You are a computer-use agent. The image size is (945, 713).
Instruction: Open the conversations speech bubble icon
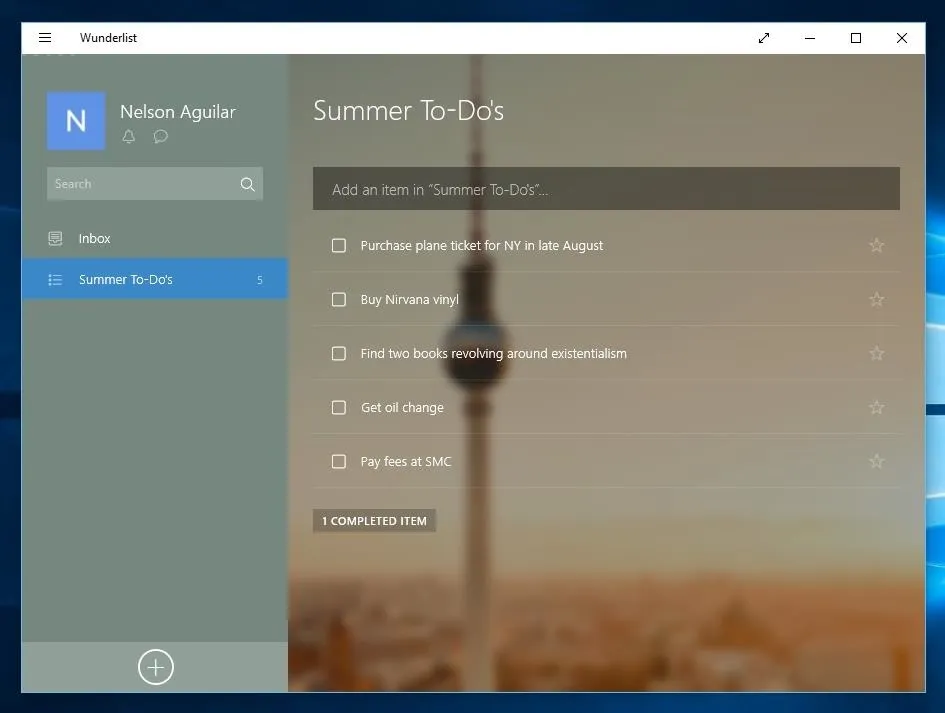160,136
